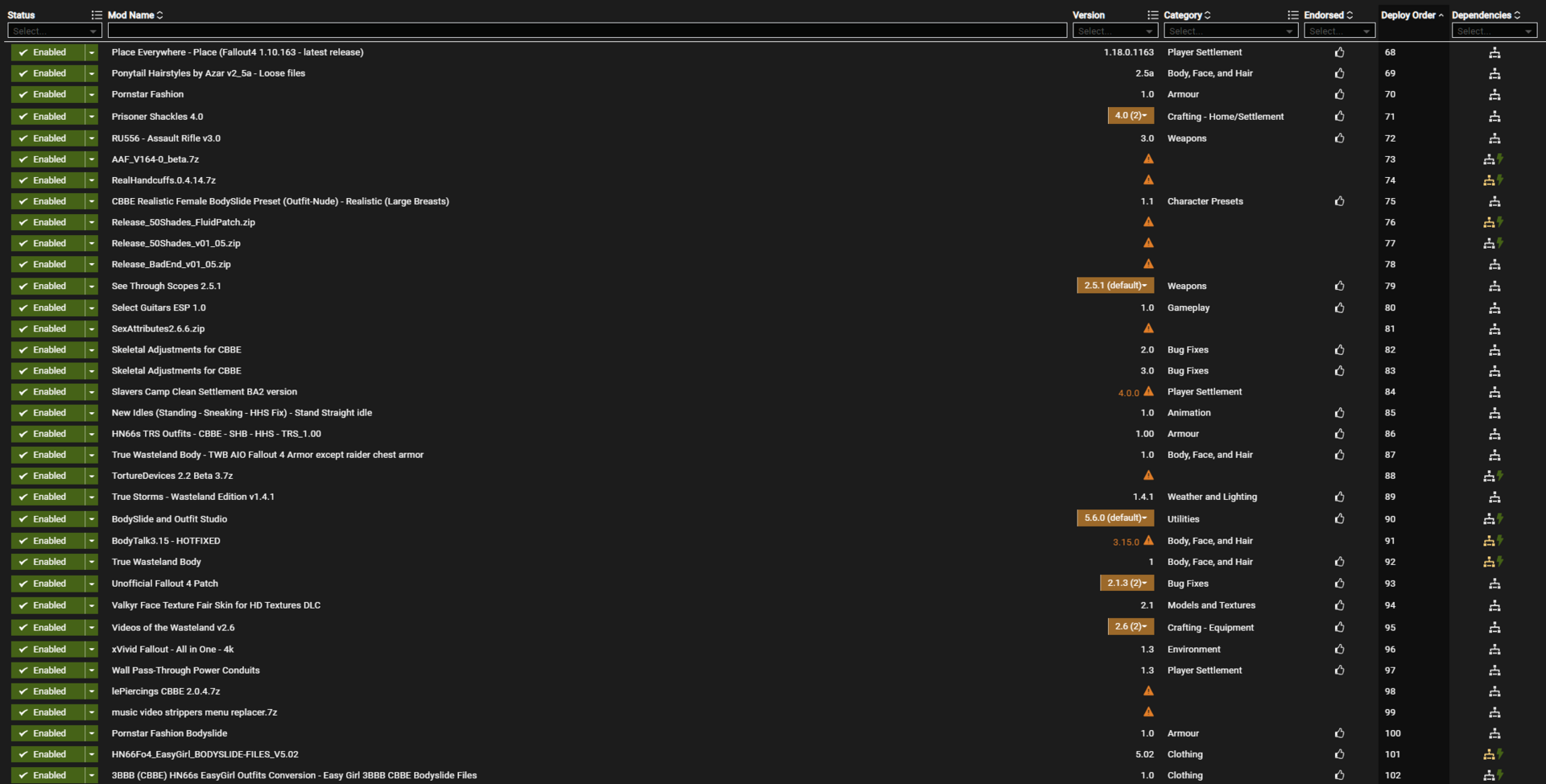Screen dimensions: 1546x784
Task: Open the Status filter Select dropdown
Action: click(x=55, y=31)
